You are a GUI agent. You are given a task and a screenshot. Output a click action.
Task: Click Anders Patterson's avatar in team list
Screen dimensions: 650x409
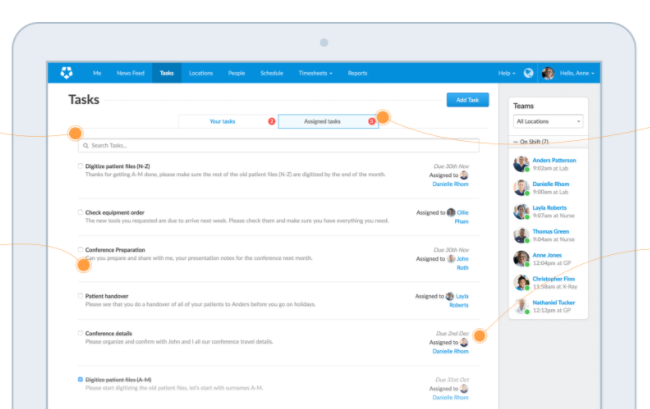pyautogui.click(x=521, y=164)
